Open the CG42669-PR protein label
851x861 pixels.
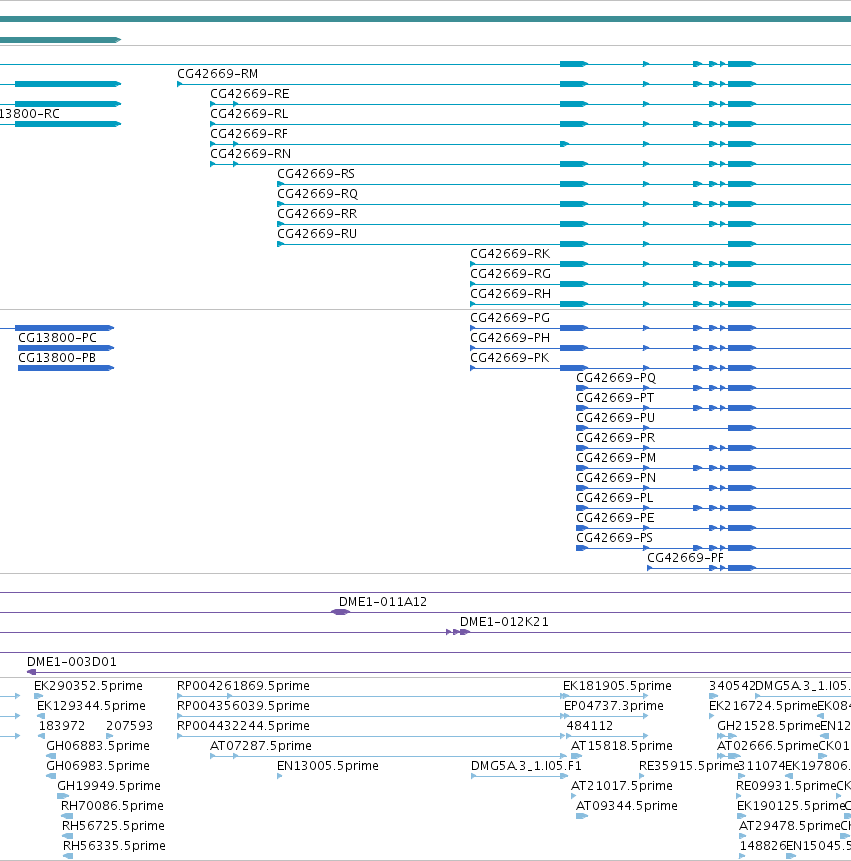(615, 438)
